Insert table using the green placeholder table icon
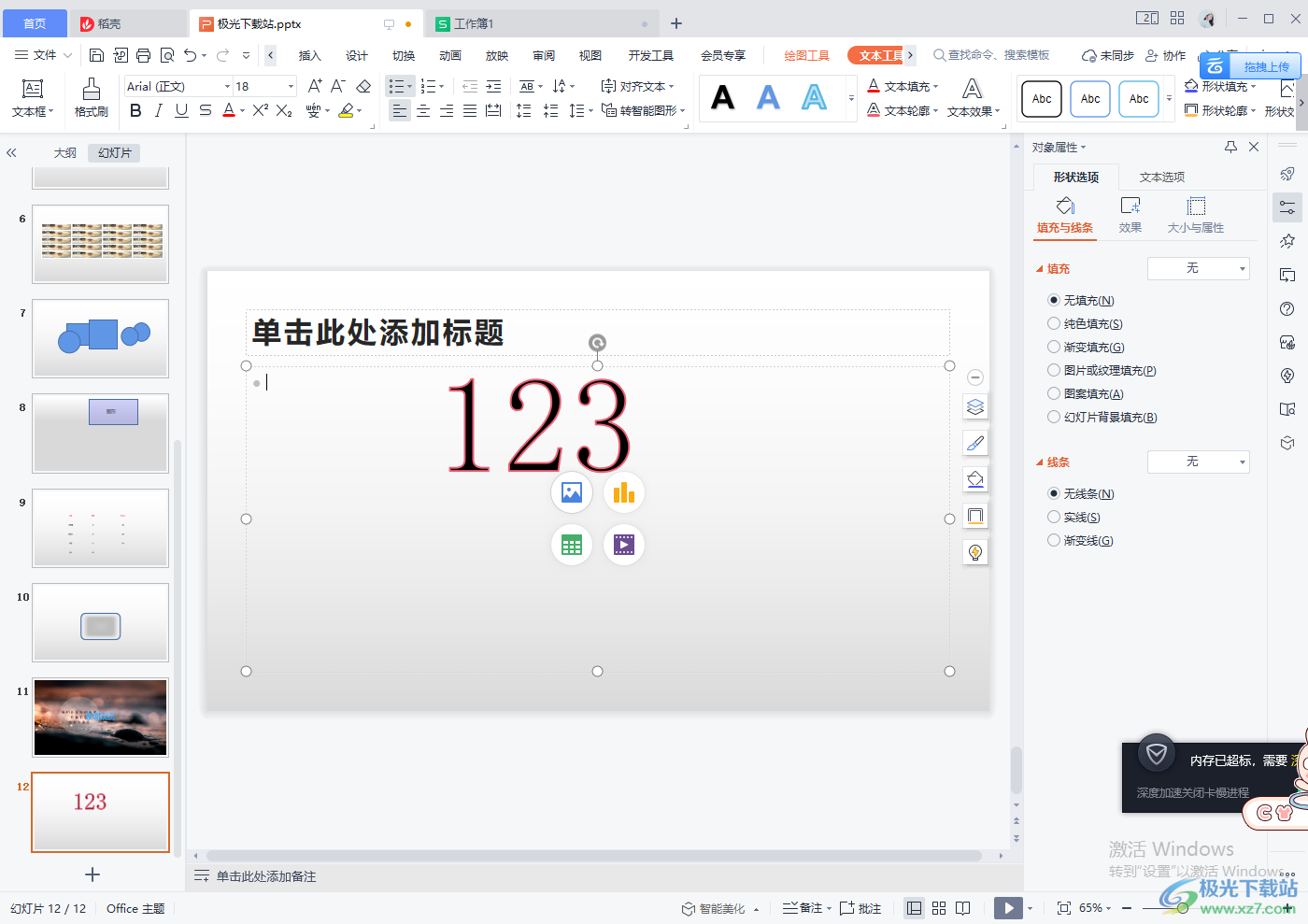The width and height of the screenshot is (1308, 924). [x=572, y=545]
